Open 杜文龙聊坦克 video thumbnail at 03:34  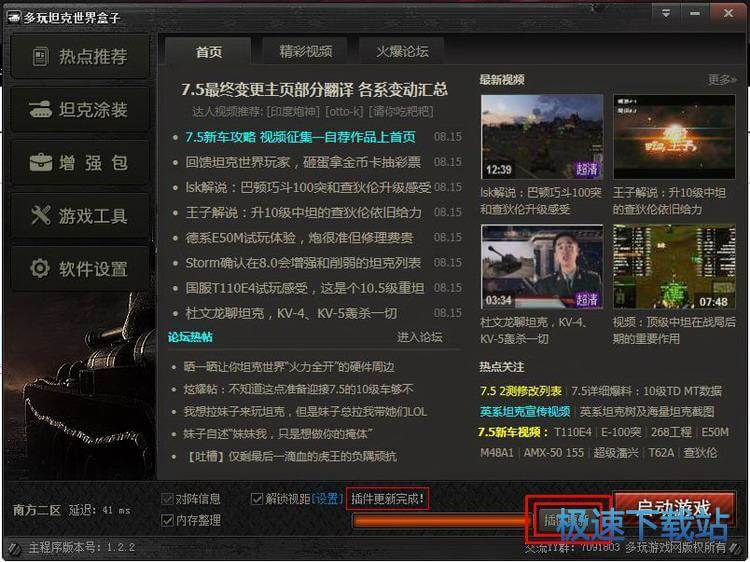(x=541, y=266)
